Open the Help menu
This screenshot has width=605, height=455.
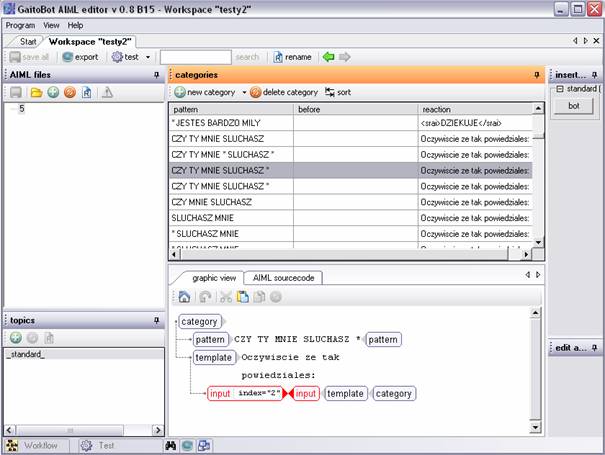click(x=75, y=25)
